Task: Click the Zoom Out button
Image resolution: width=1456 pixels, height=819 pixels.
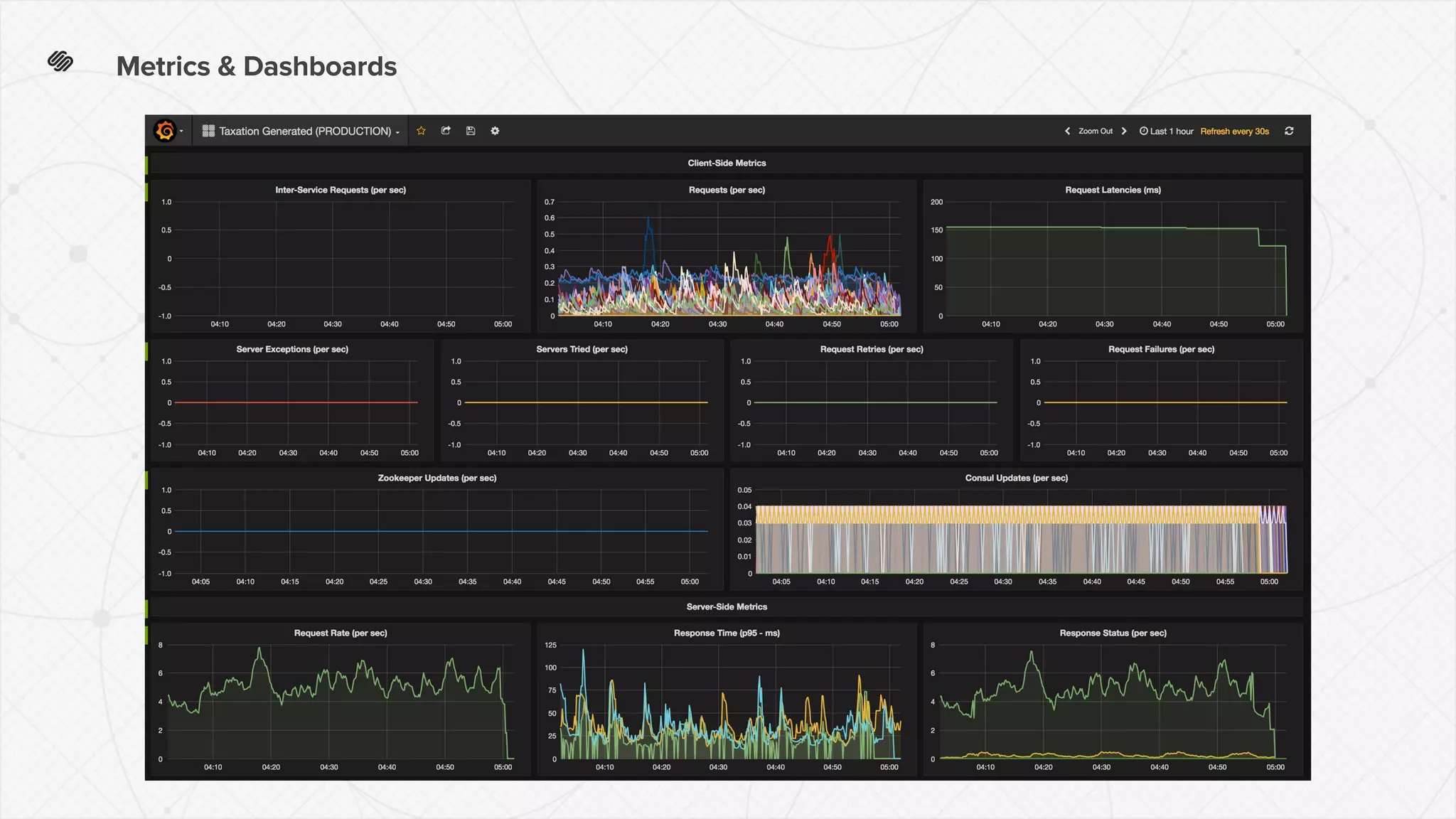Action: pyautogui.click(x=1096, y=131)
